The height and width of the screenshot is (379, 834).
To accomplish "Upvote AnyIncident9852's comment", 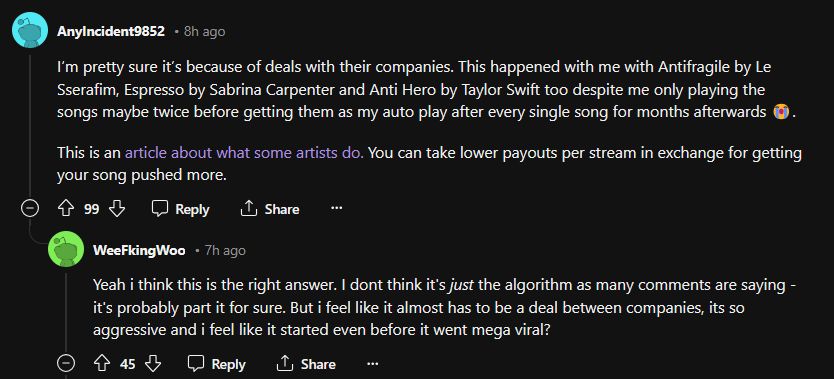I will point(65,209).
